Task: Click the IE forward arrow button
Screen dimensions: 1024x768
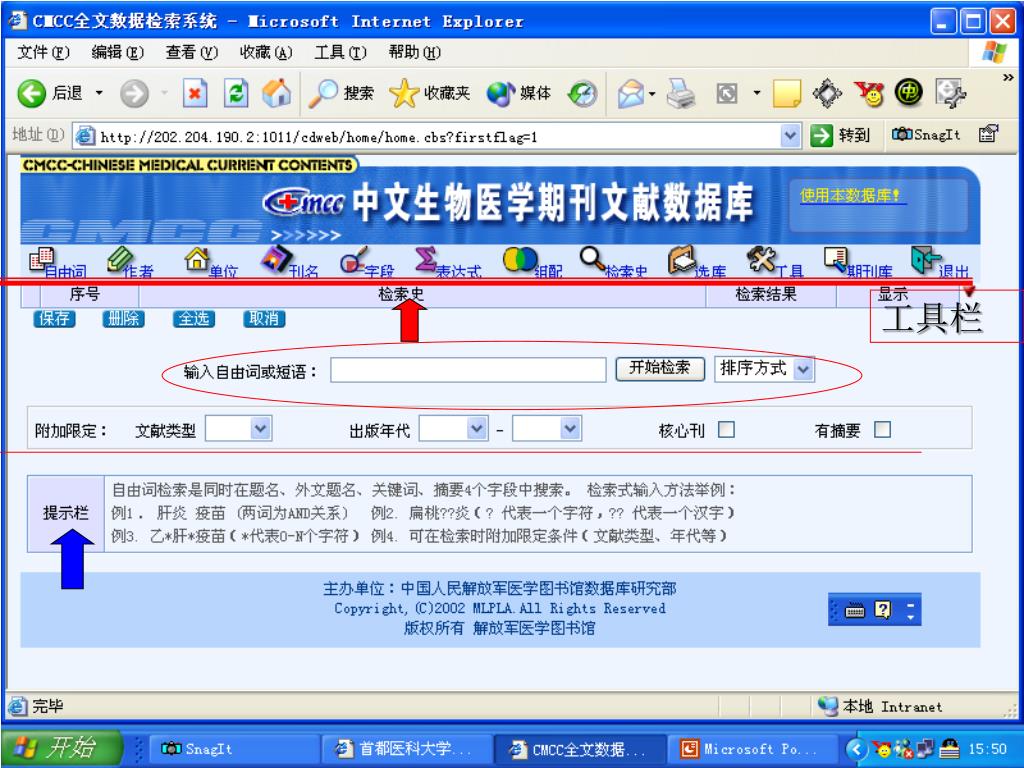Action: pos(134,93)
